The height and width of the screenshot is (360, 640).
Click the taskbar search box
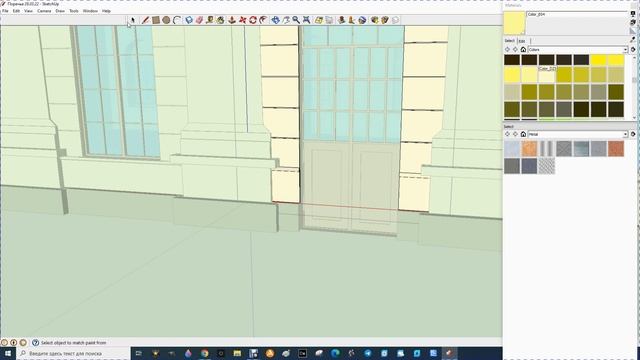coord(73,353)
